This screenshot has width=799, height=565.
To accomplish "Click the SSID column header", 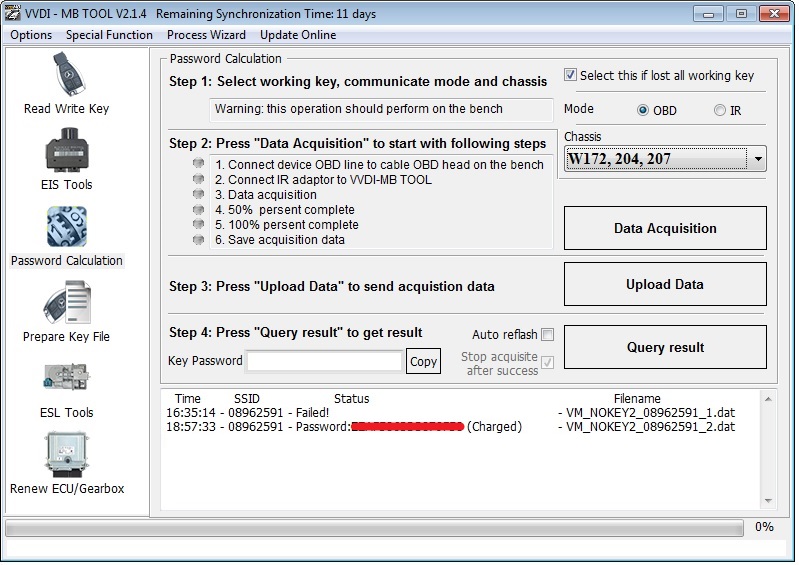I will click(x=247, y=398).
